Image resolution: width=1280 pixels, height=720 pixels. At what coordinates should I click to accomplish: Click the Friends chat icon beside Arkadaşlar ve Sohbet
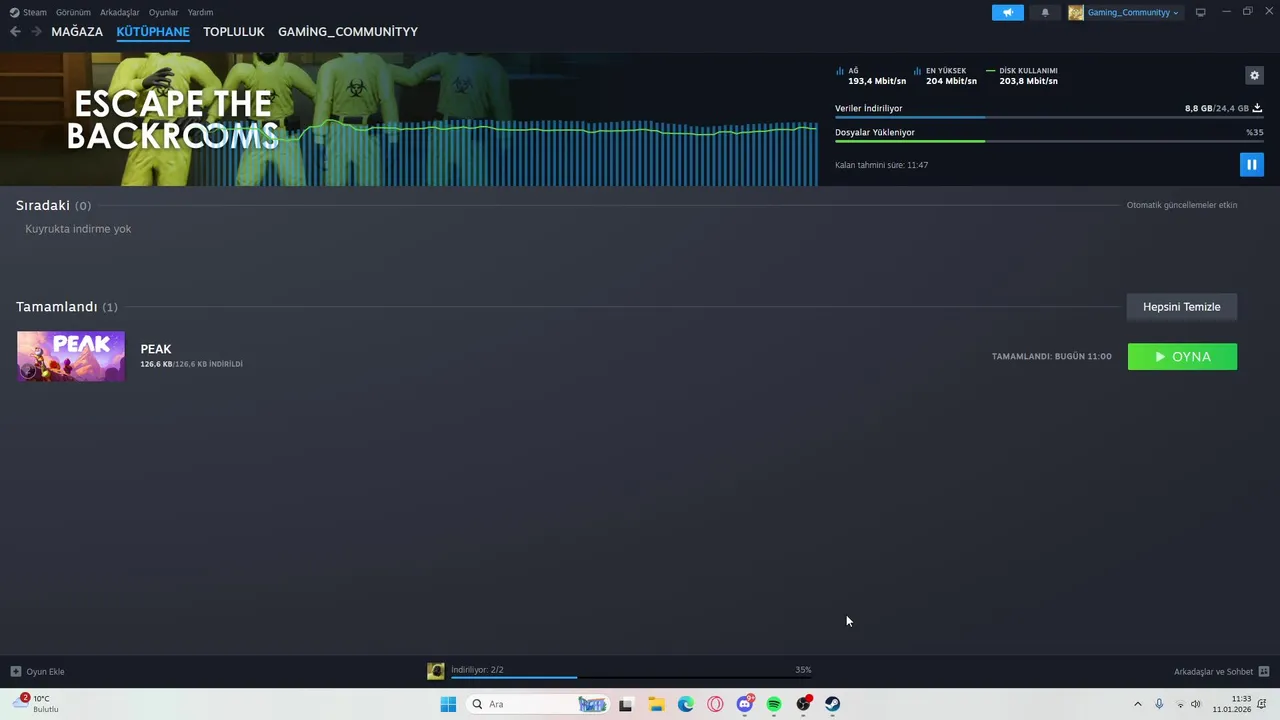click(x=1264, y=672)
